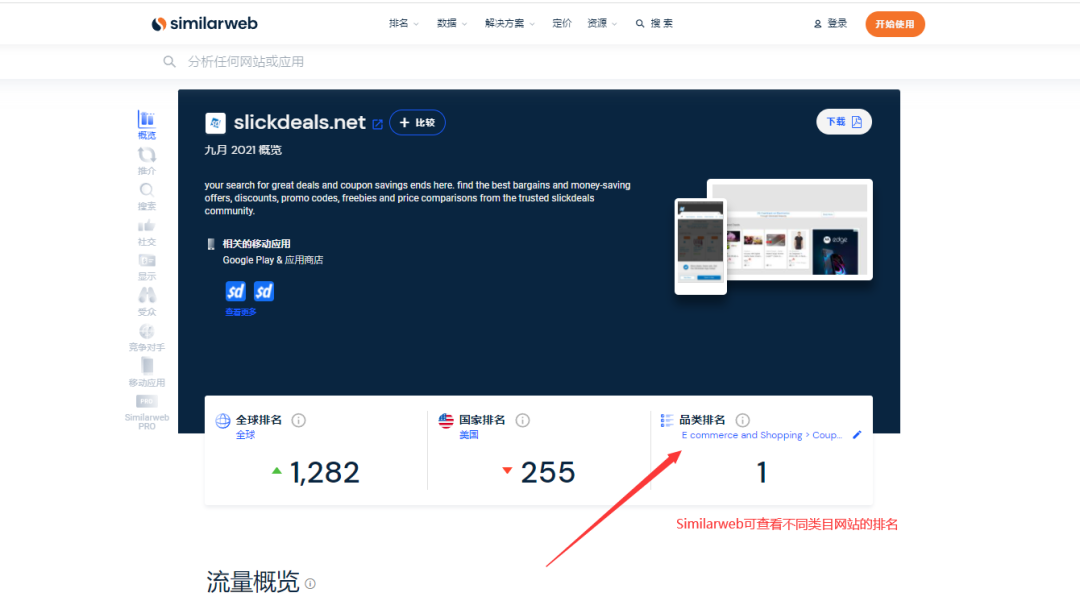The width and height of the screenshot is (1080, 601).
Task: Click the orange 开始使用 button
Action: [895, 24]
